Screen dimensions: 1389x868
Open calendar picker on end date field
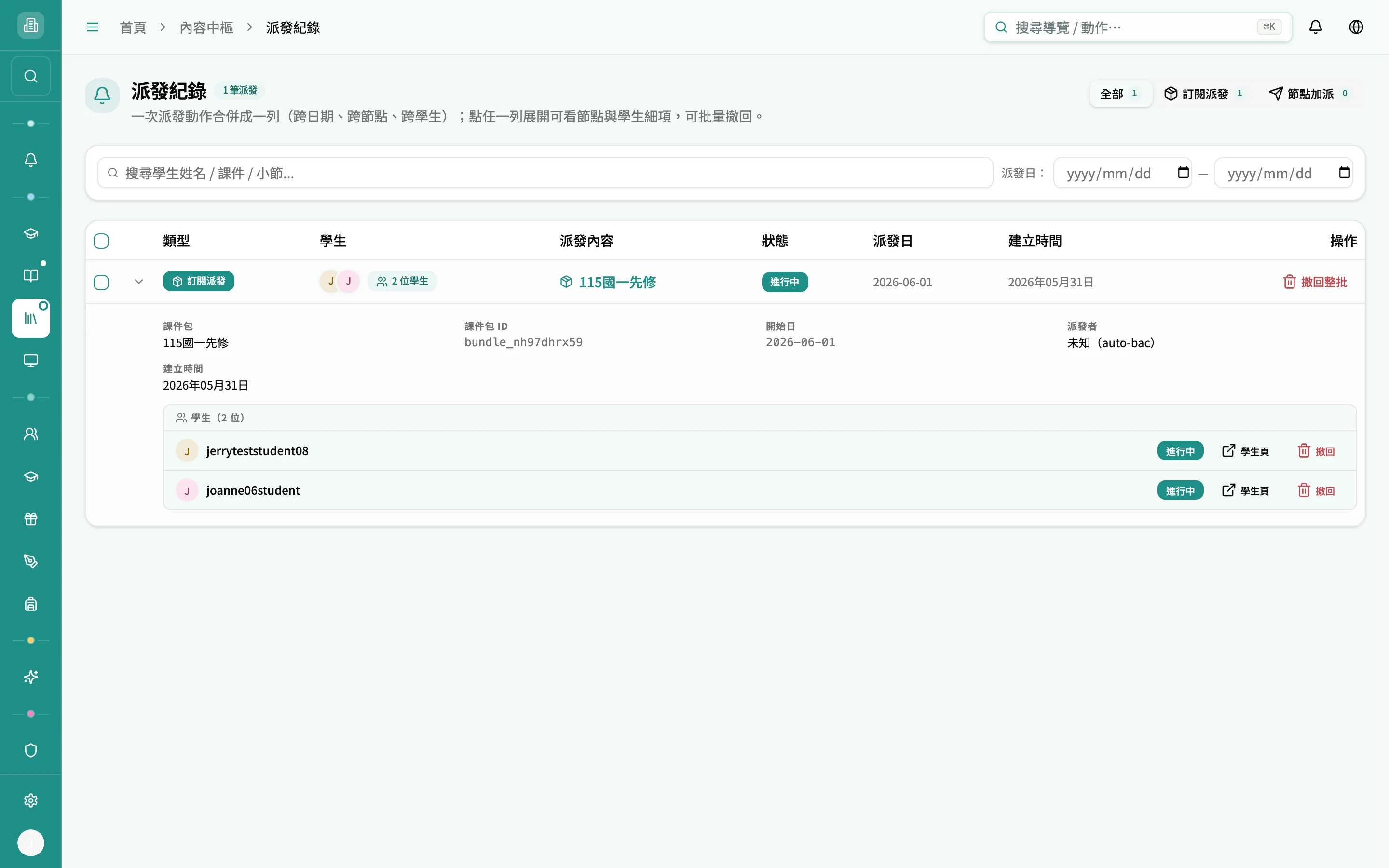1344,173
